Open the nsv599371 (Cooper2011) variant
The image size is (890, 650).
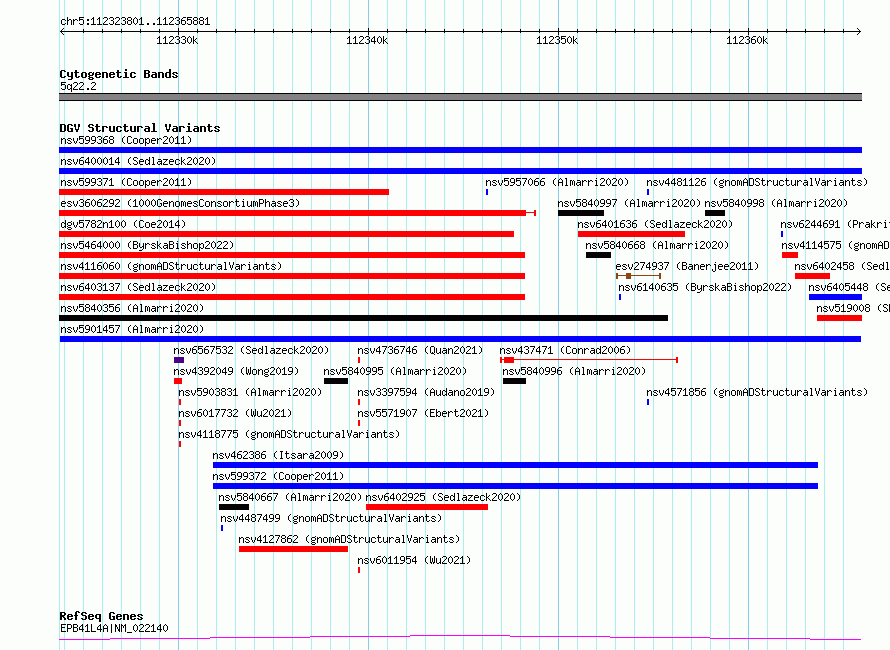[x=126, y=182]
